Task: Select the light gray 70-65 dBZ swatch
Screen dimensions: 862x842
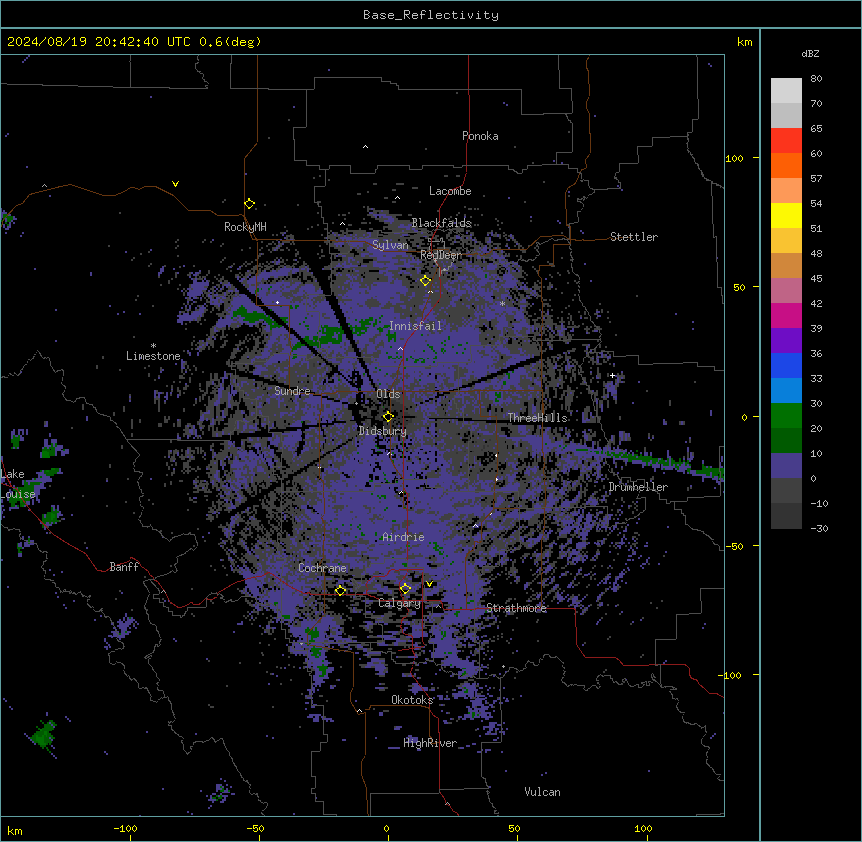Action: pyautogui.click(x=786, y=115)
